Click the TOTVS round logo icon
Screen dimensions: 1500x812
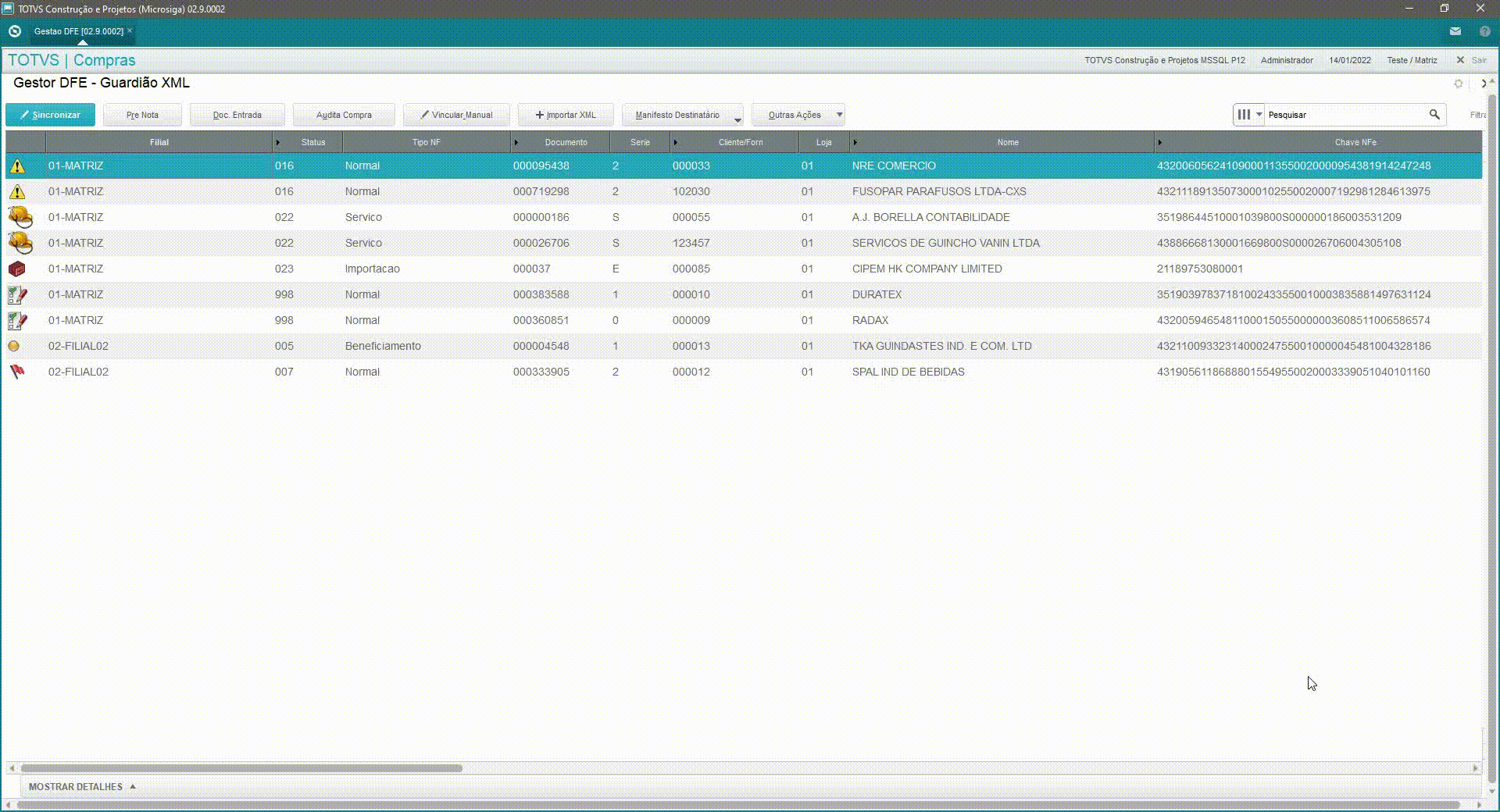click(x=14, y=31)
